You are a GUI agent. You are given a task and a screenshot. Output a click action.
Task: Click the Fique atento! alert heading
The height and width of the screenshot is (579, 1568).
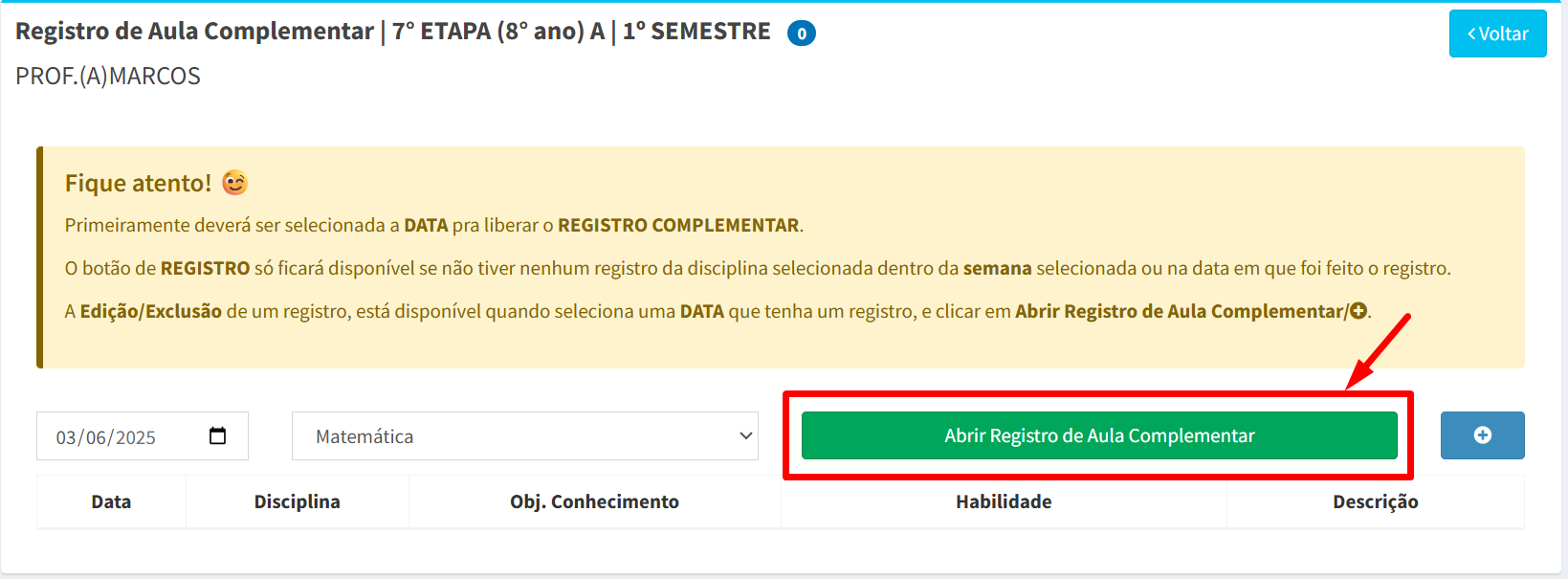click(x=138, y=183)
